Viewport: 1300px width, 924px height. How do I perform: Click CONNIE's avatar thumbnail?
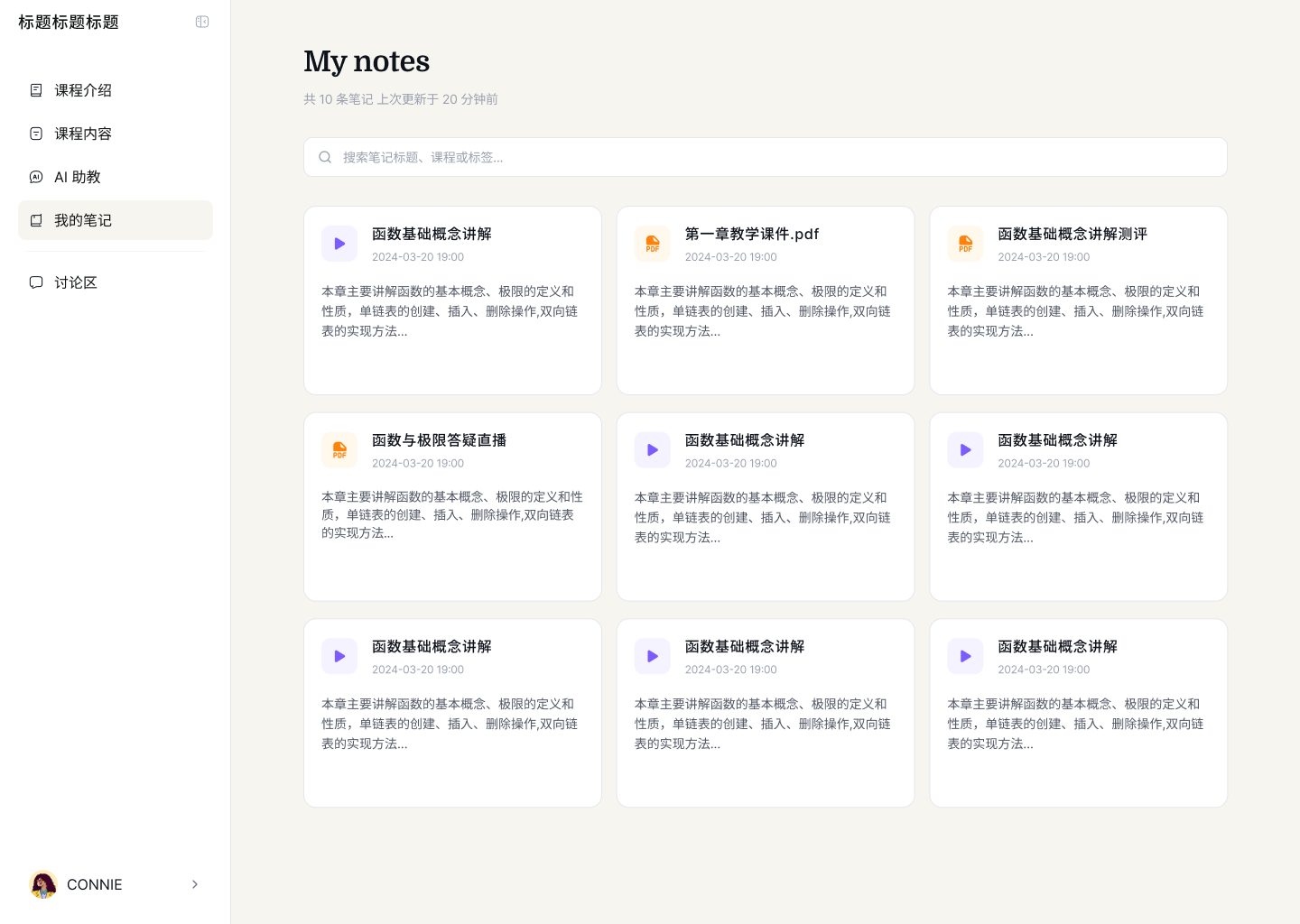coord(43,885)
